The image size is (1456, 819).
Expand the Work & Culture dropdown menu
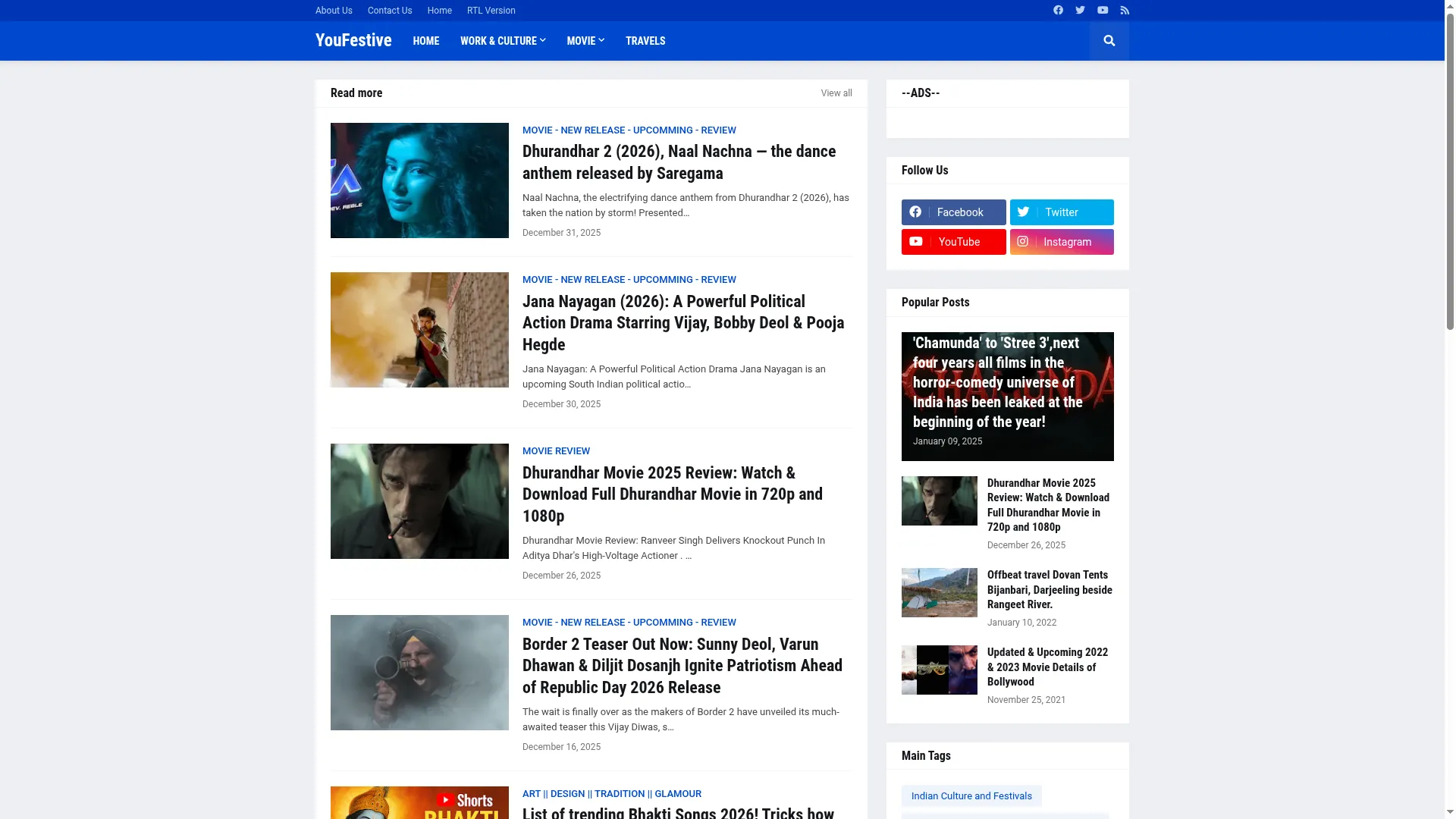click(503, 41)
